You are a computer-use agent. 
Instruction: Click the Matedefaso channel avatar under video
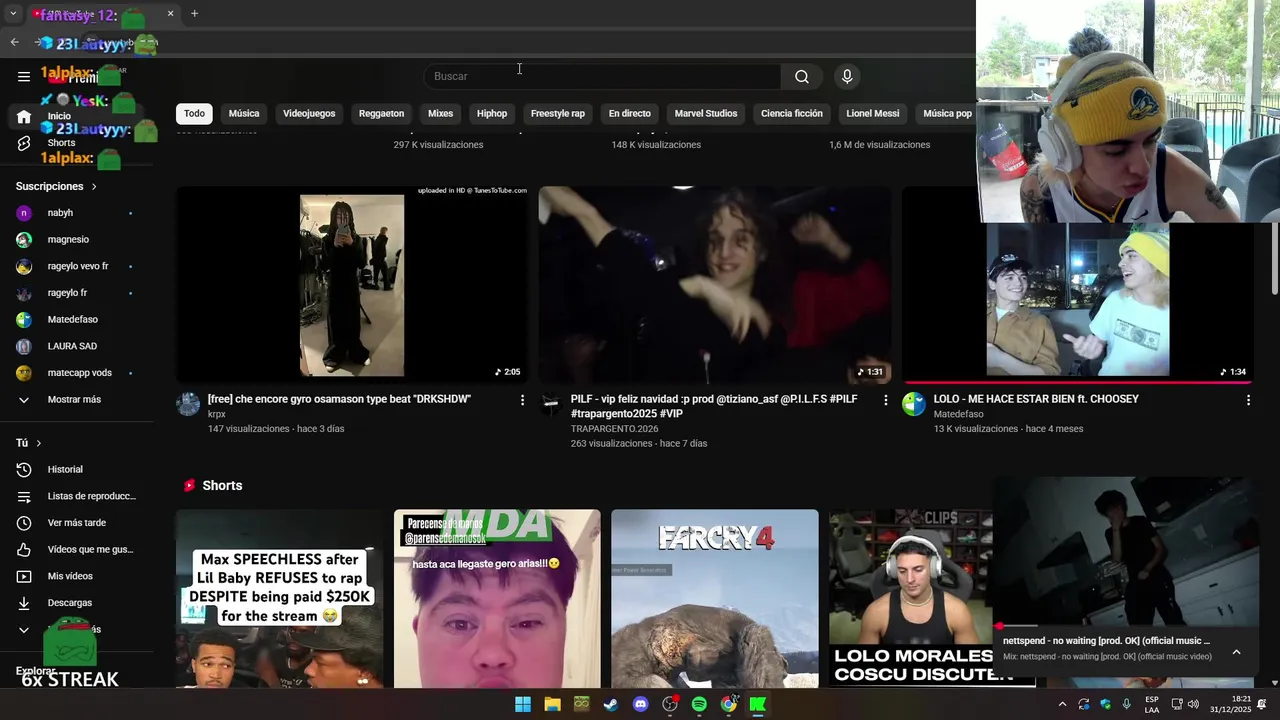pos(914,404)
